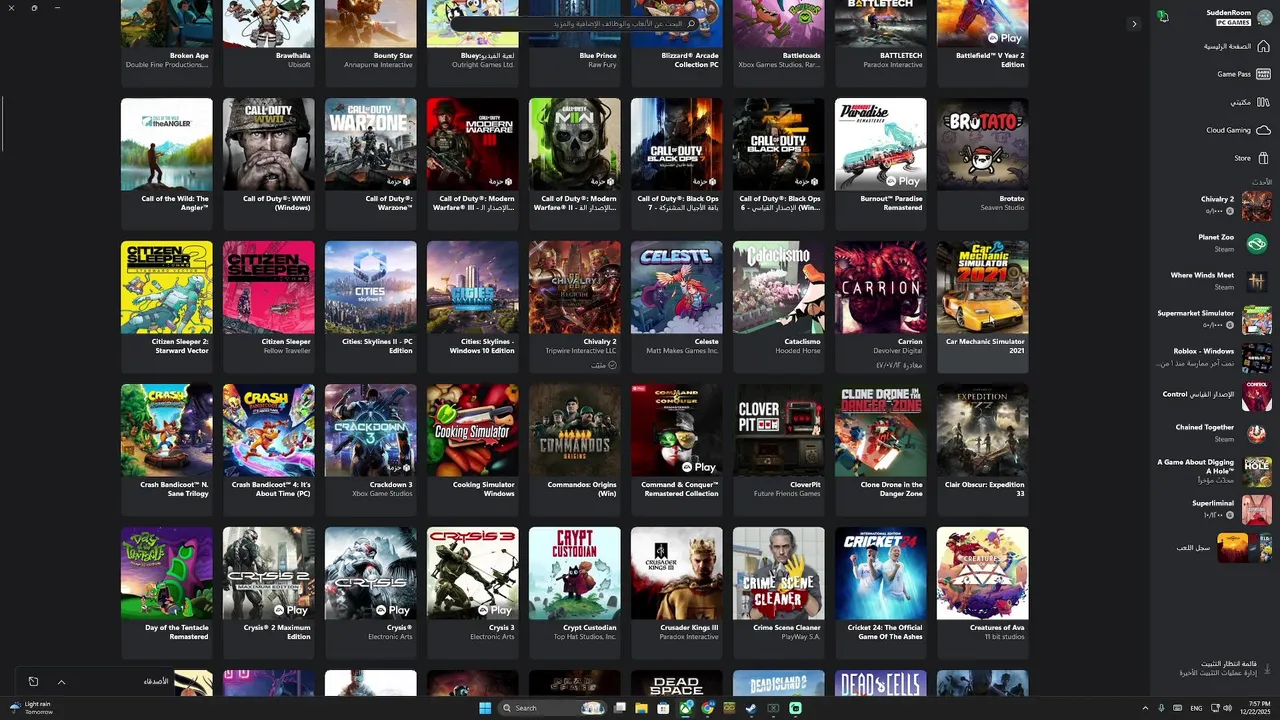
Task: Open the Game Pass sidebar section
Action: coord(1243,74)
